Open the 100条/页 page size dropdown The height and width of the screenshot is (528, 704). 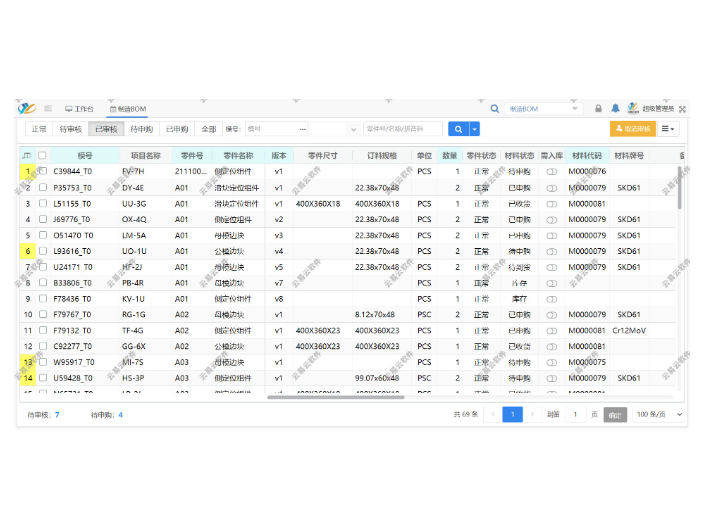[x=660, y=414]
